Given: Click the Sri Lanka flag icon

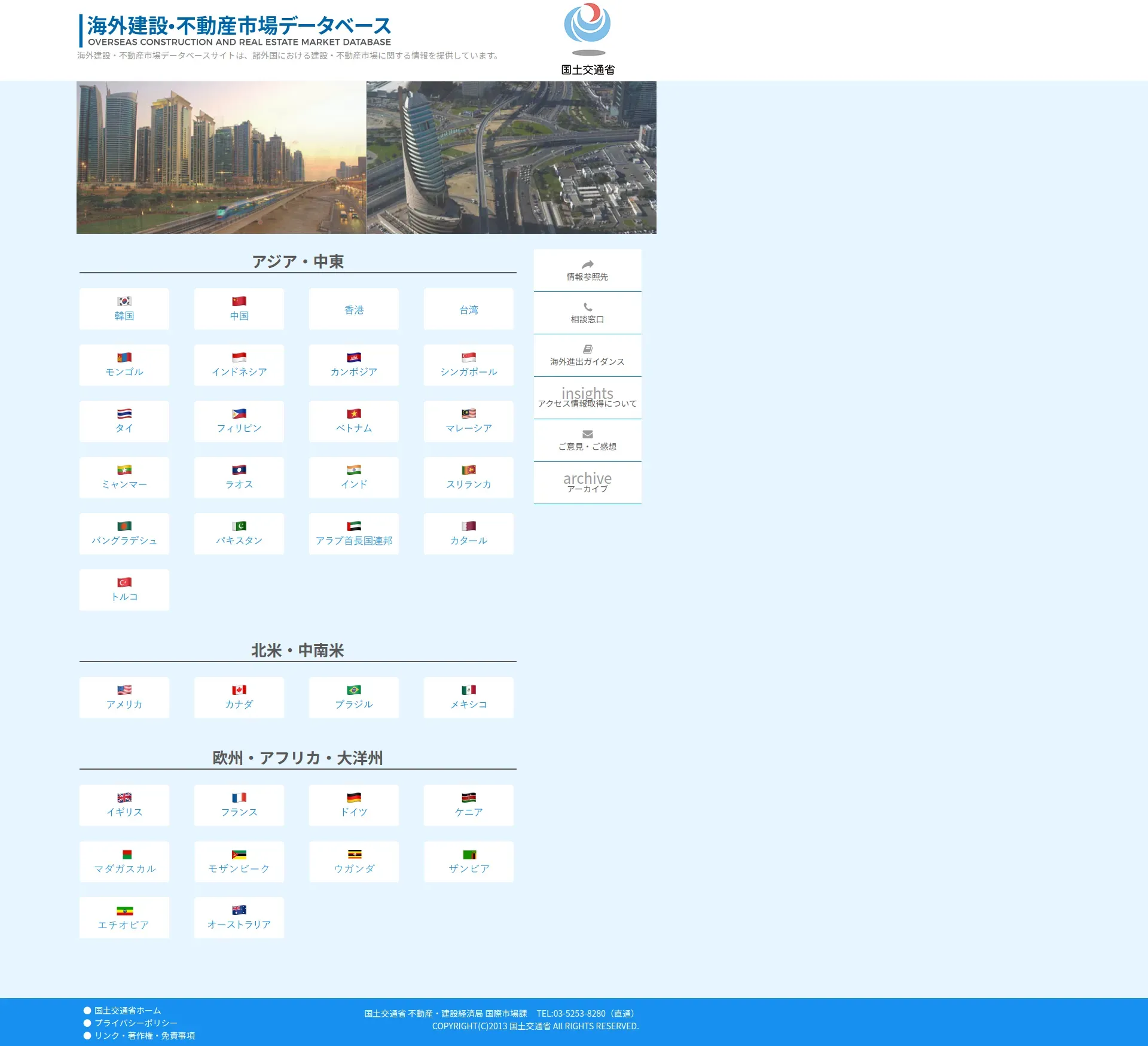Looking at the screenshot, I should (469, 470).
